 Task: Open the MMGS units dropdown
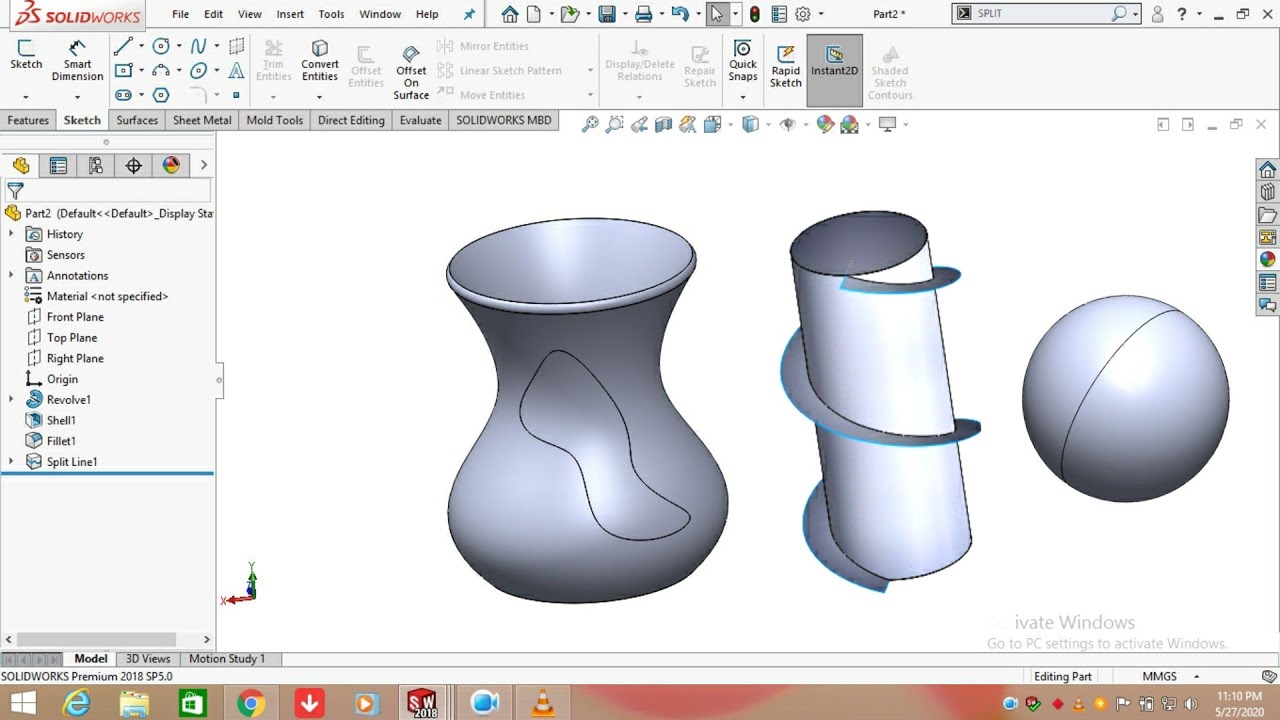(1196, 677)
